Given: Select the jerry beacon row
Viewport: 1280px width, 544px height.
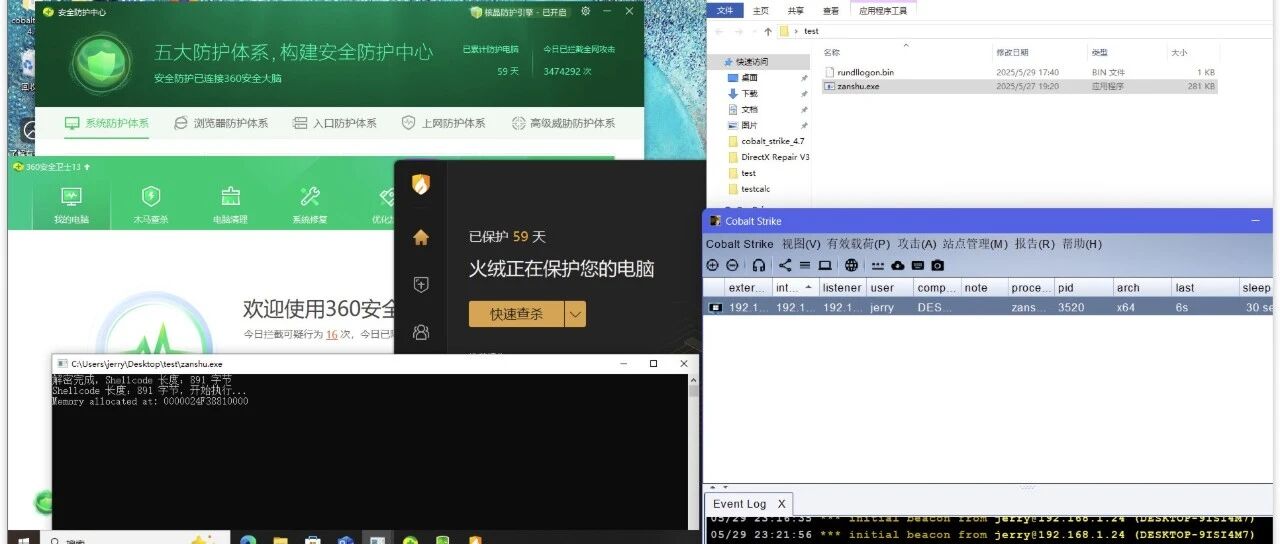Looking at the screenshot, I should (x=990, y=307).
